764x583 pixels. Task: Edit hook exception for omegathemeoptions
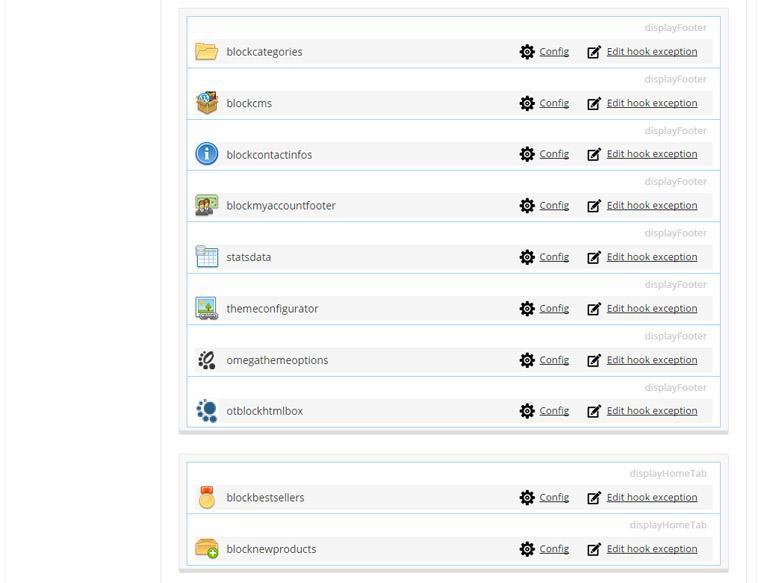coord(652,360)
